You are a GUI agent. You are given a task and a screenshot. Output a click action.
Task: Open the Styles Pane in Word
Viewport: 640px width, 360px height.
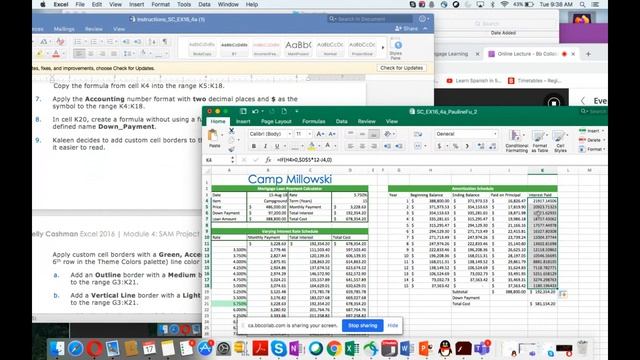point(396,49)
